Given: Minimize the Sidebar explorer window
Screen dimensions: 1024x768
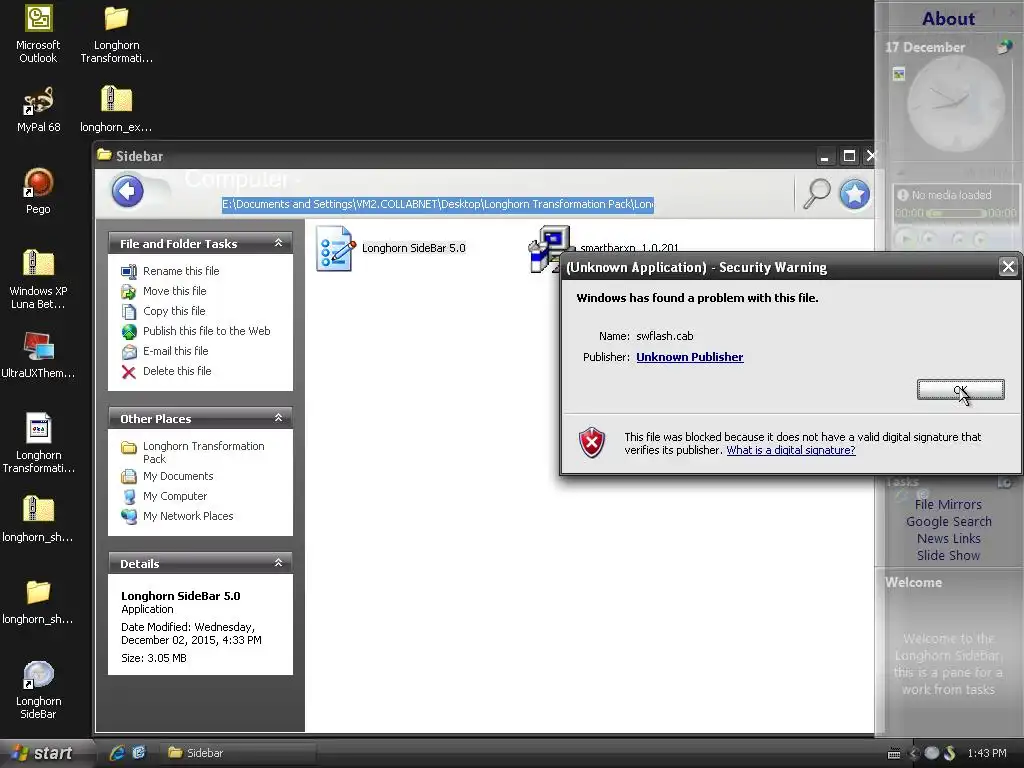Looking at the screenshot, I should [825, 157].
